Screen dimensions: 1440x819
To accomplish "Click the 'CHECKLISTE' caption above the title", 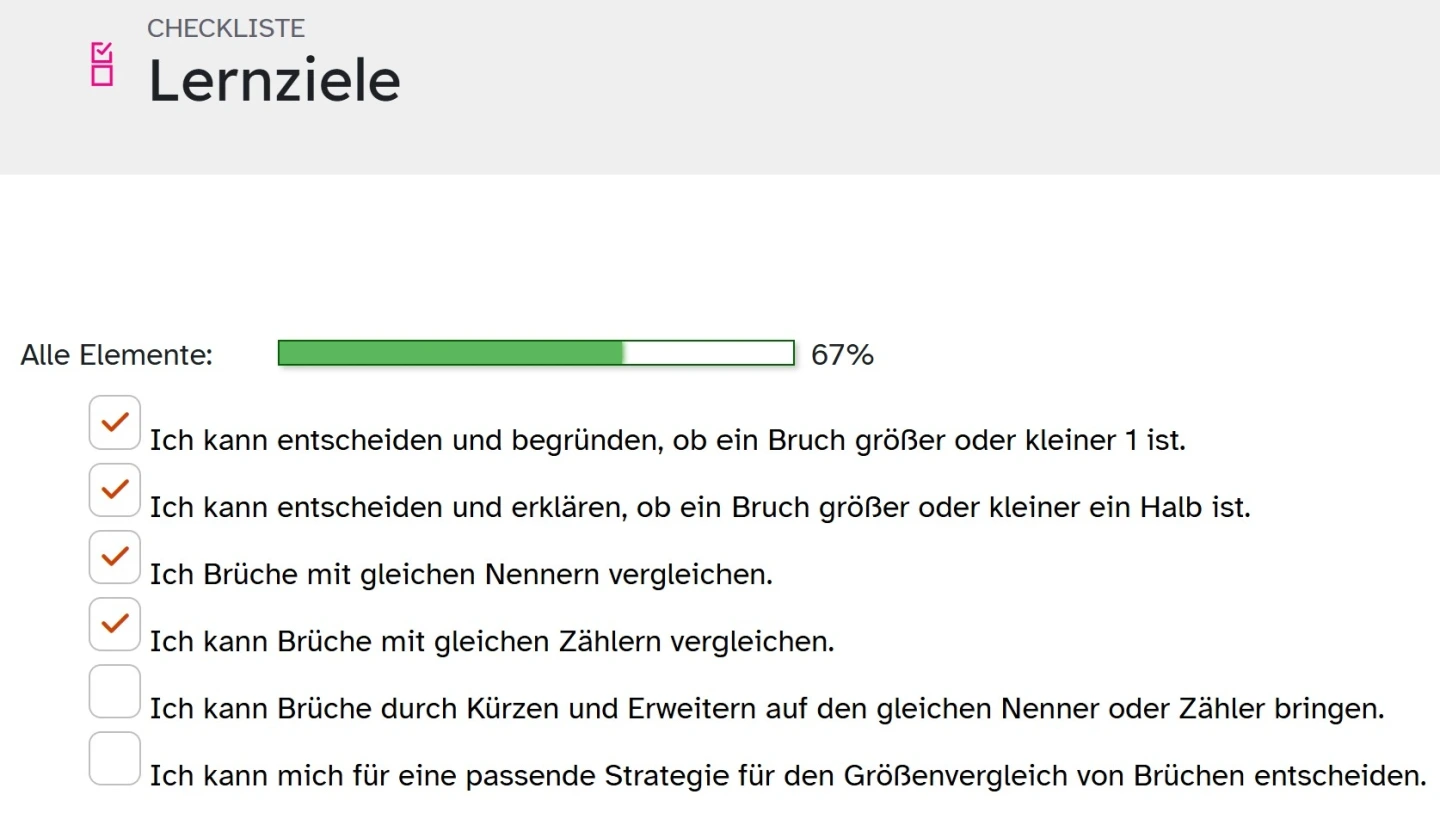I will click(x=226, y=28).
